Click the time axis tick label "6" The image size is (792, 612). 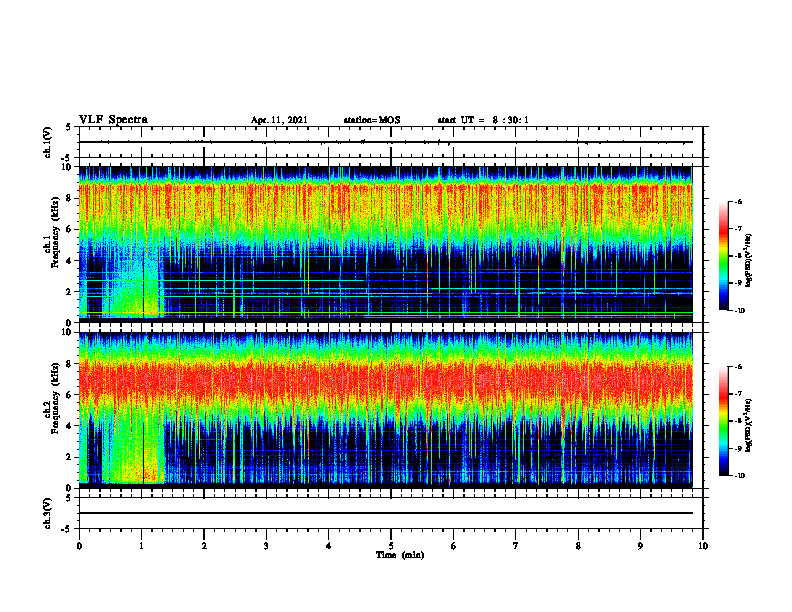tap(453, 546)
